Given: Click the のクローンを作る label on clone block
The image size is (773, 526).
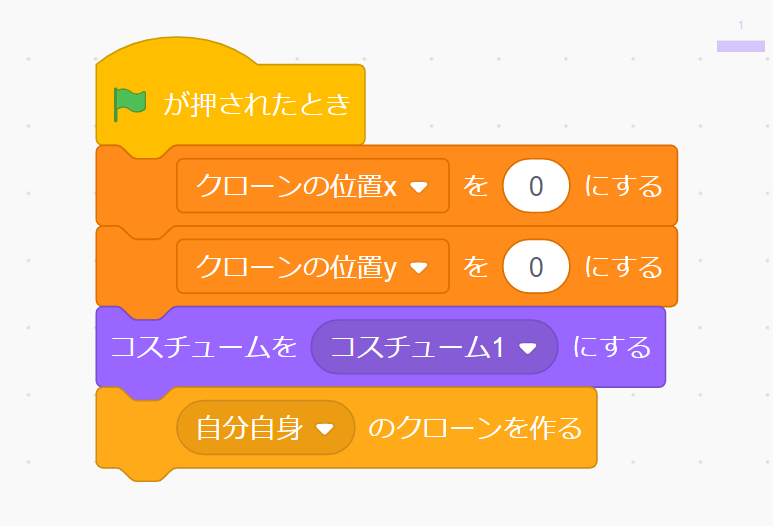Looking at the screenshot, I should 475,427.
